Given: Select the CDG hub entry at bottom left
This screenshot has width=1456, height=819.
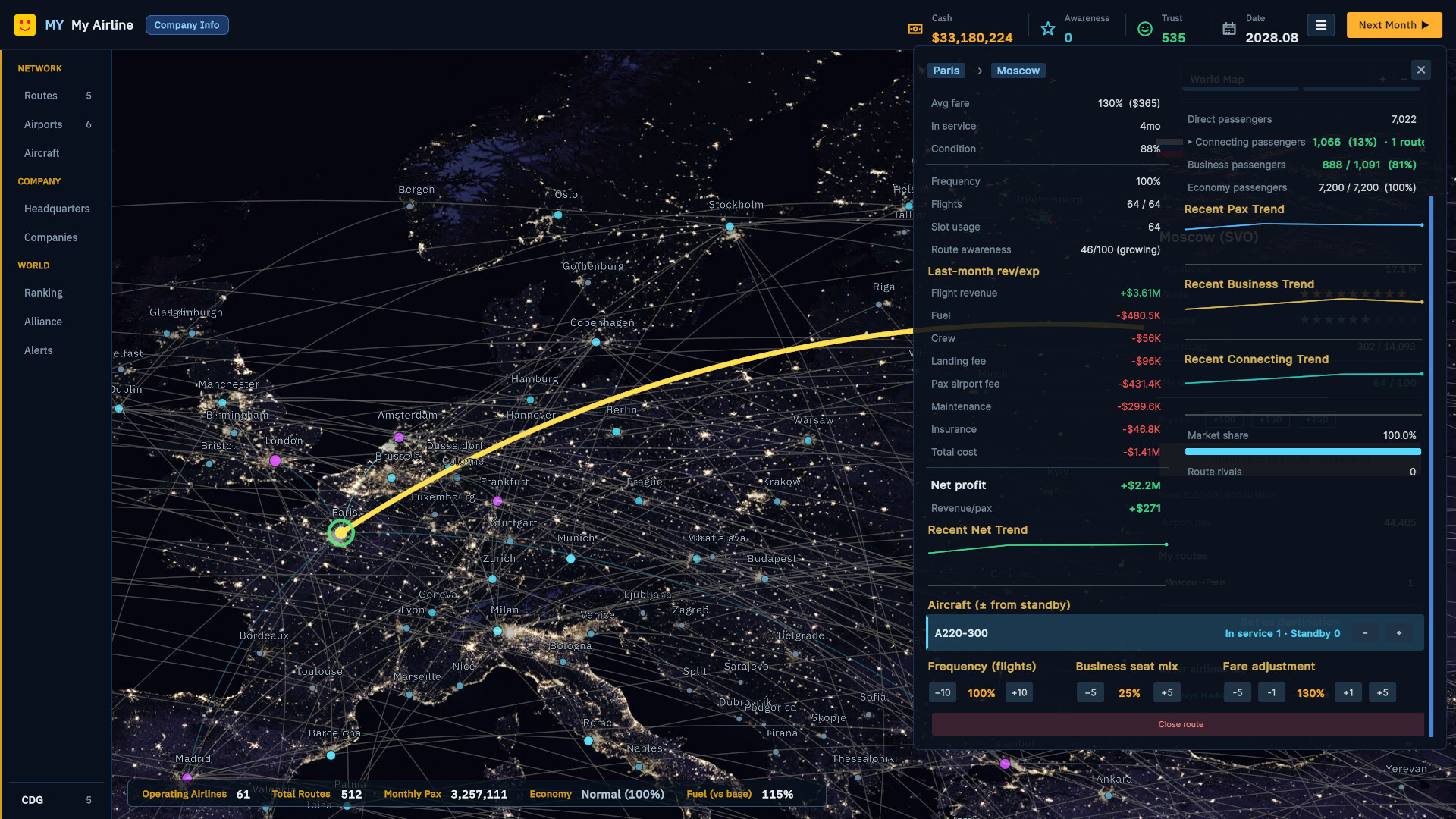Looking at the screenshot, I should coord(56,800).
